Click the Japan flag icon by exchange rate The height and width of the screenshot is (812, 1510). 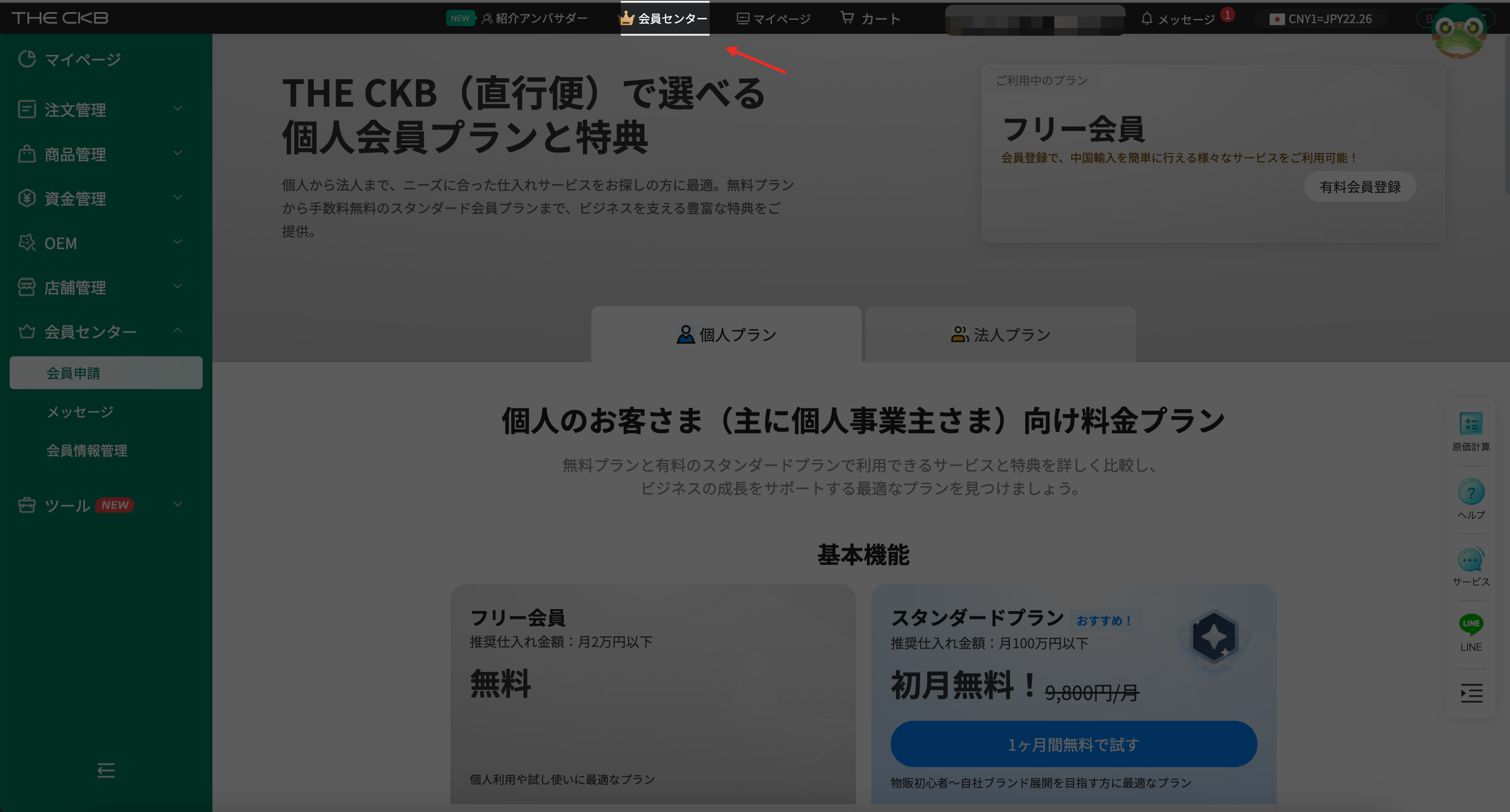point(1277,19)
